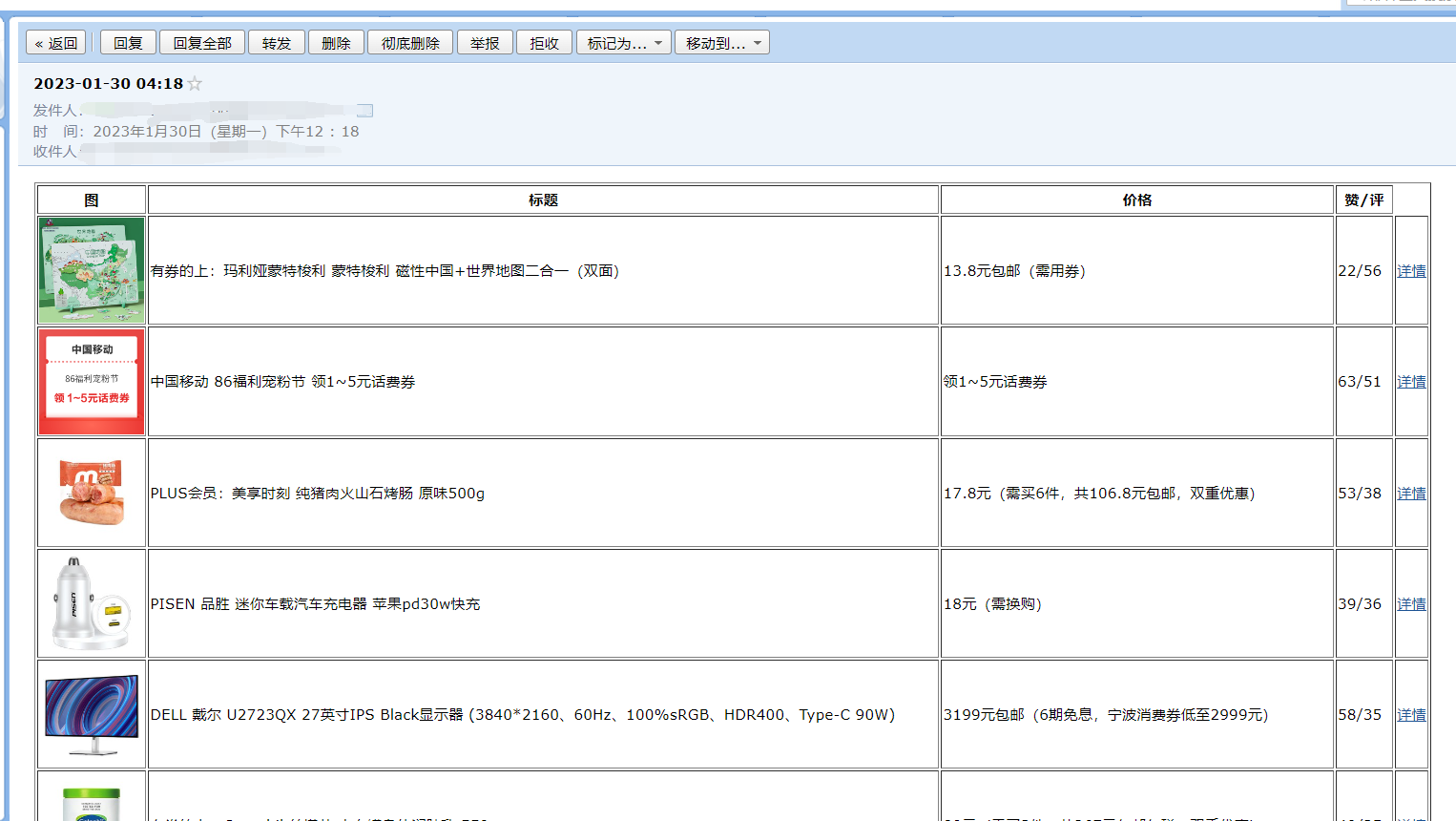Click the green canister product thumbnail

92,802
